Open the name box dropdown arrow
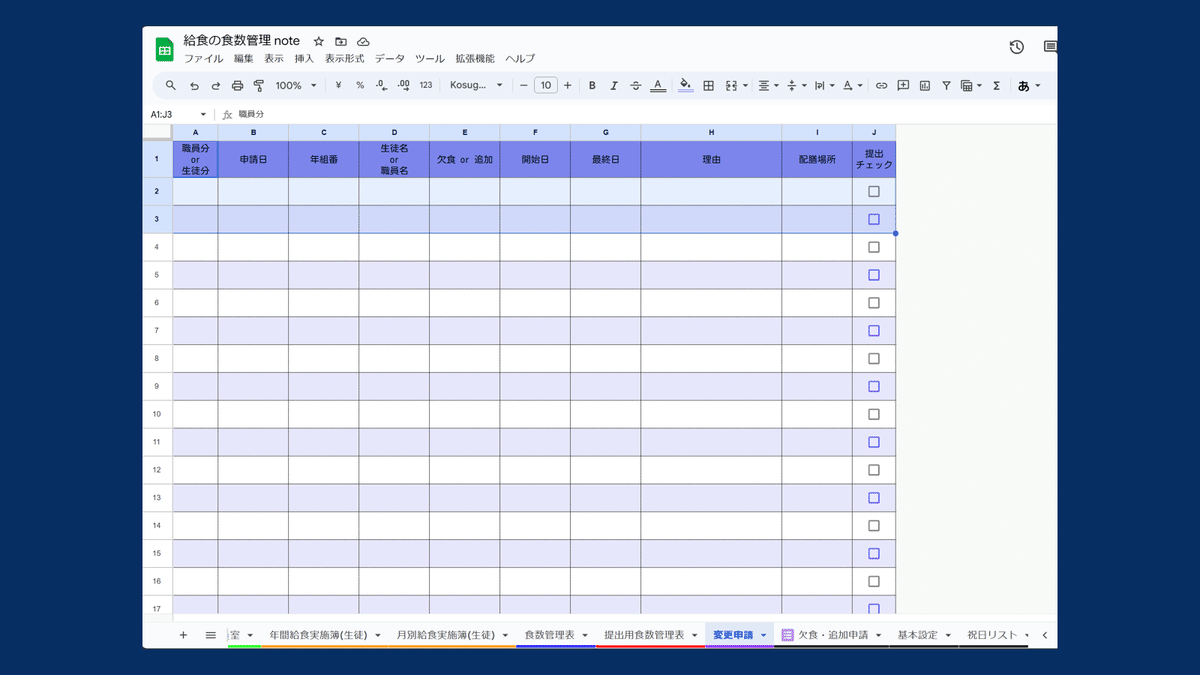This screenshot has width=1200, height=675. click(x=203, y=115)
